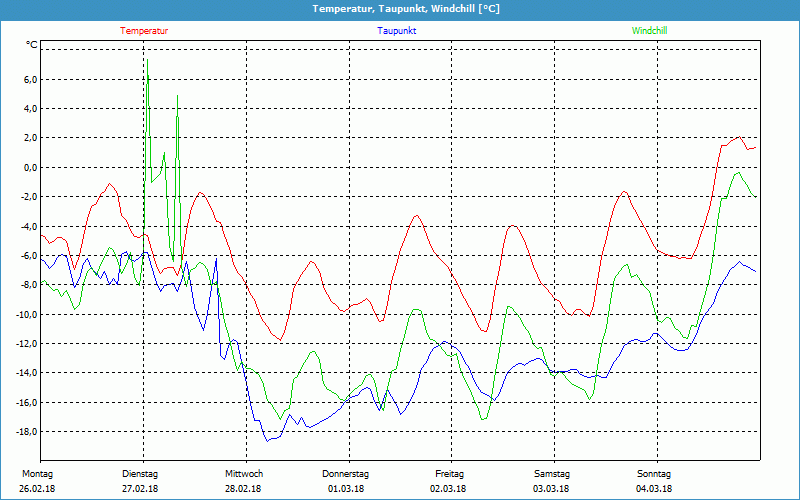Click the Donnerstag day label
The image size is (800, 500).
[x=345, y=474]
